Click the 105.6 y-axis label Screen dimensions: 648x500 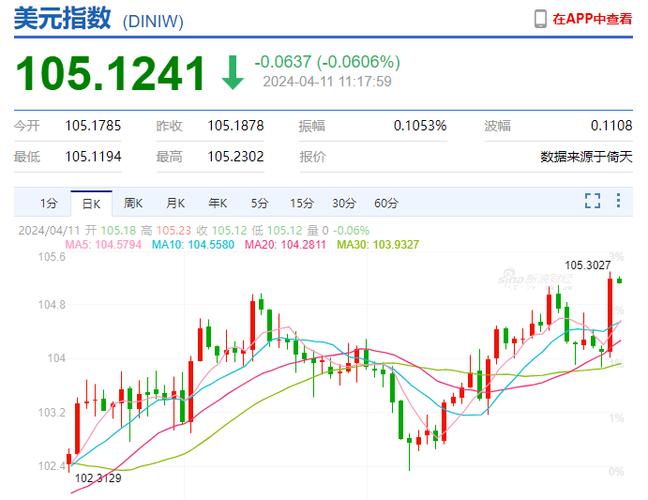pyautogui.click(x=52, y=257)
